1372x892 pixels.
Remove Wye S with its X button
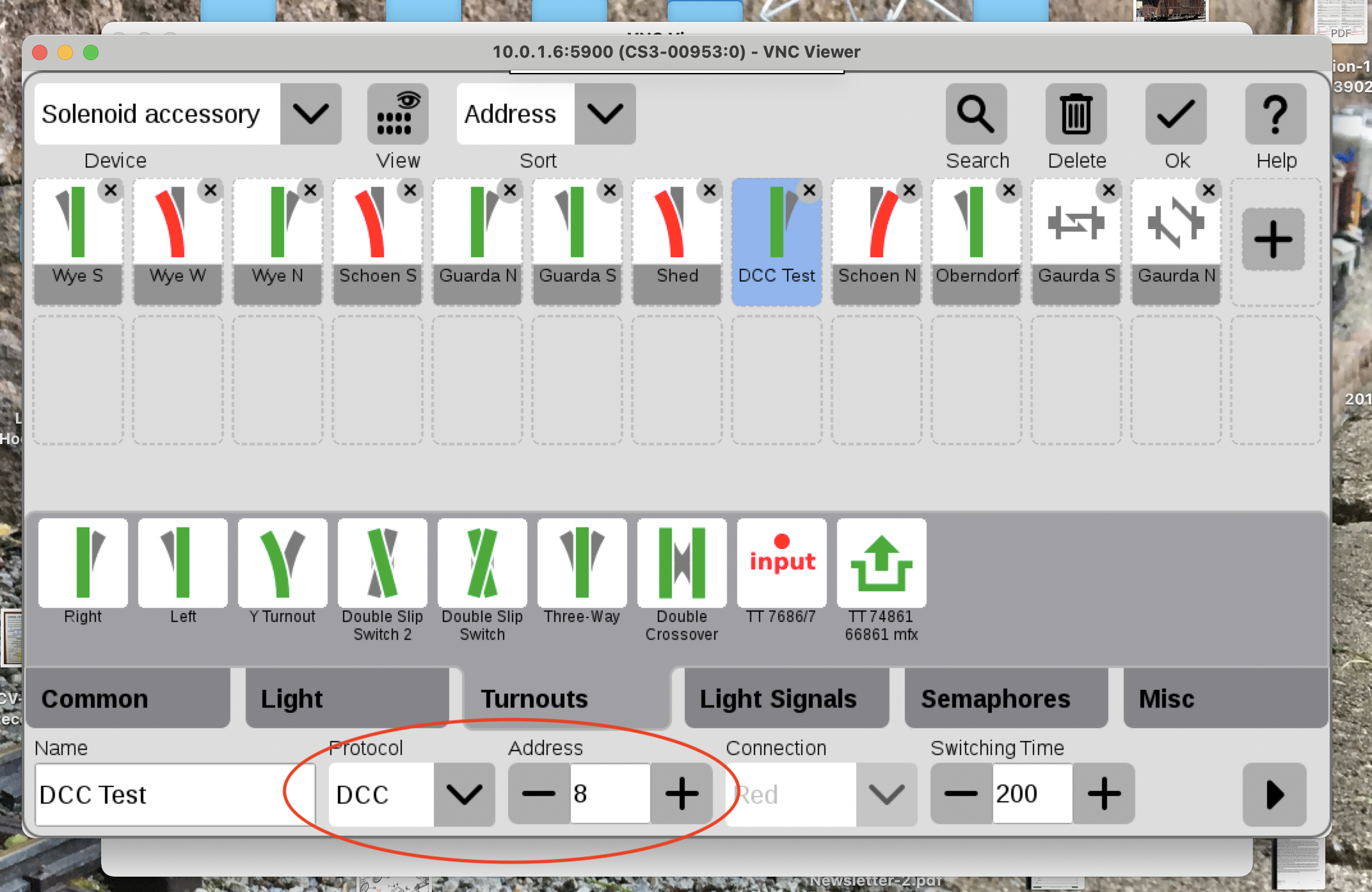click(x=111, y=190)
